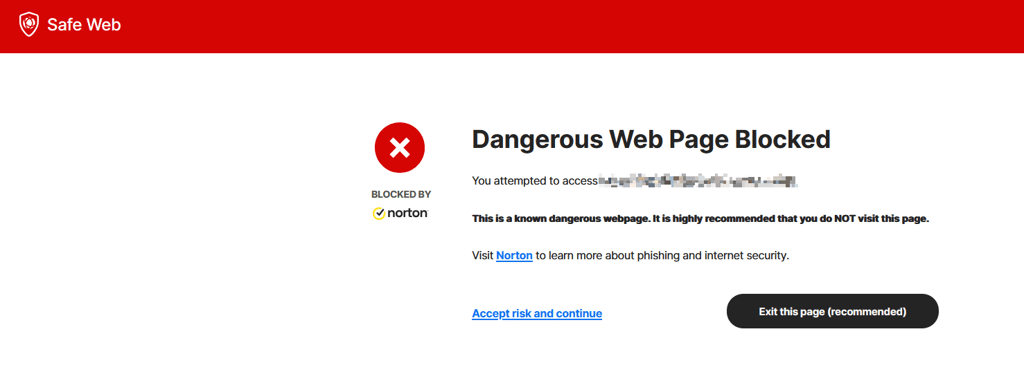Image resolution: width=1024 pixels, height=383 pixels.
Task: Click the Safe Web header title text
Action: (x=84, y=25)
